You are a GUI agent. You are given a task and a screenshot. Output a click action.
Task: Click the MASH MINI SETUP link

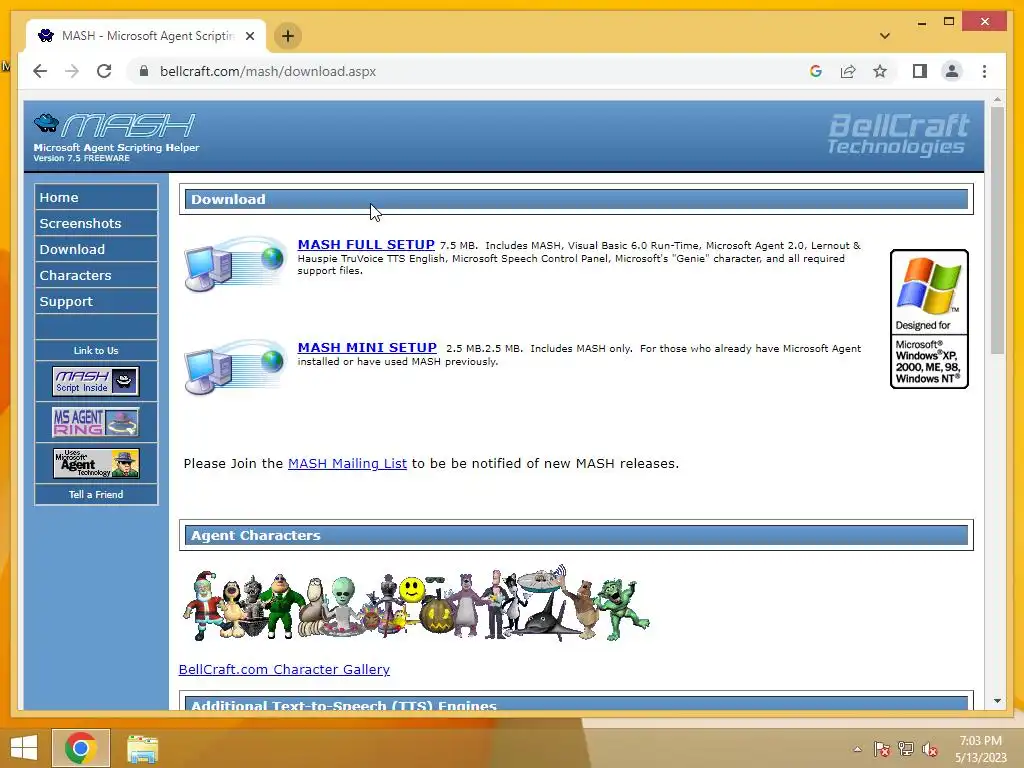pos(367,347)
